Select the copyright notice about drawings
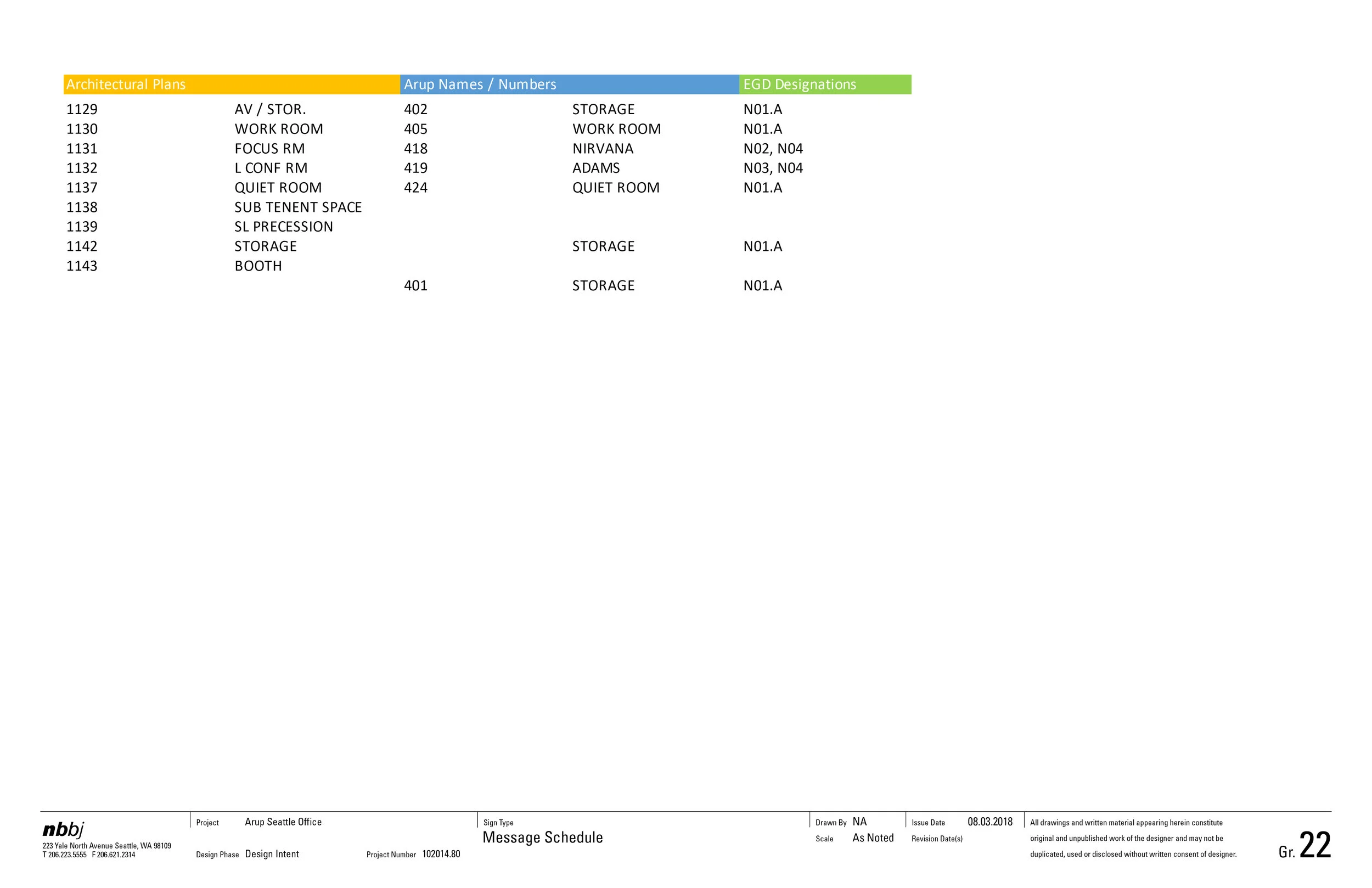 (1133, 839)
